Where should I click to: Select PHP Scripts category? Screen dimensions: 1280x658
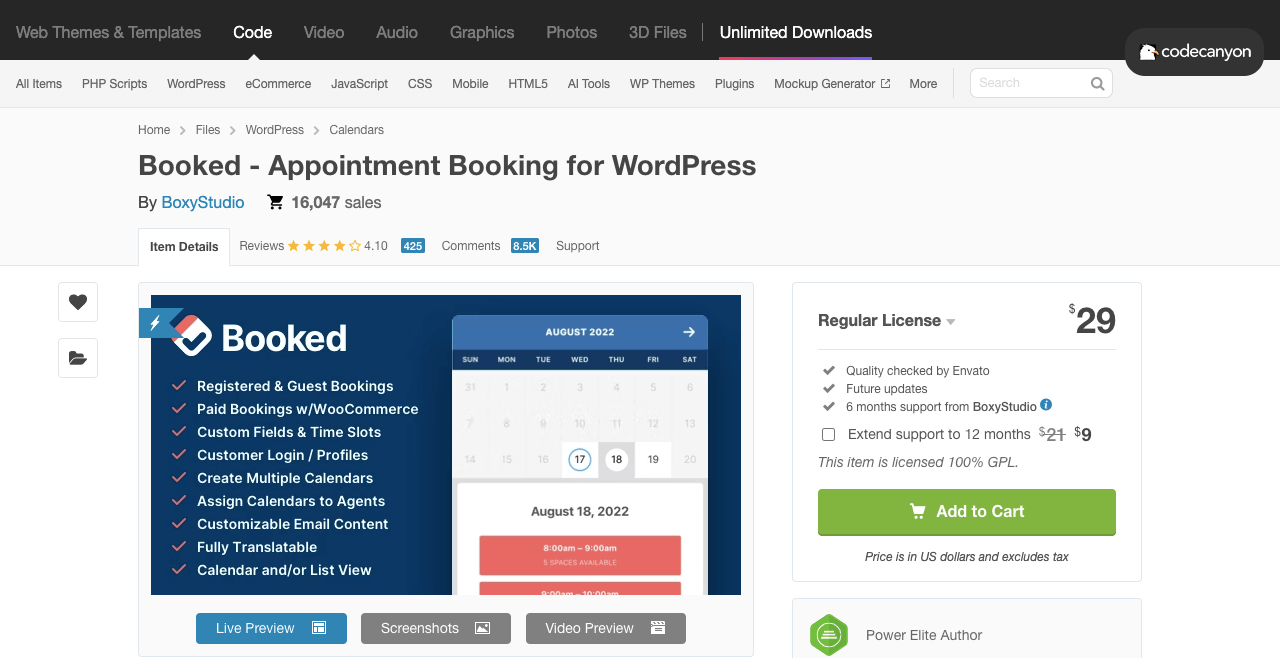pos(114,84)
